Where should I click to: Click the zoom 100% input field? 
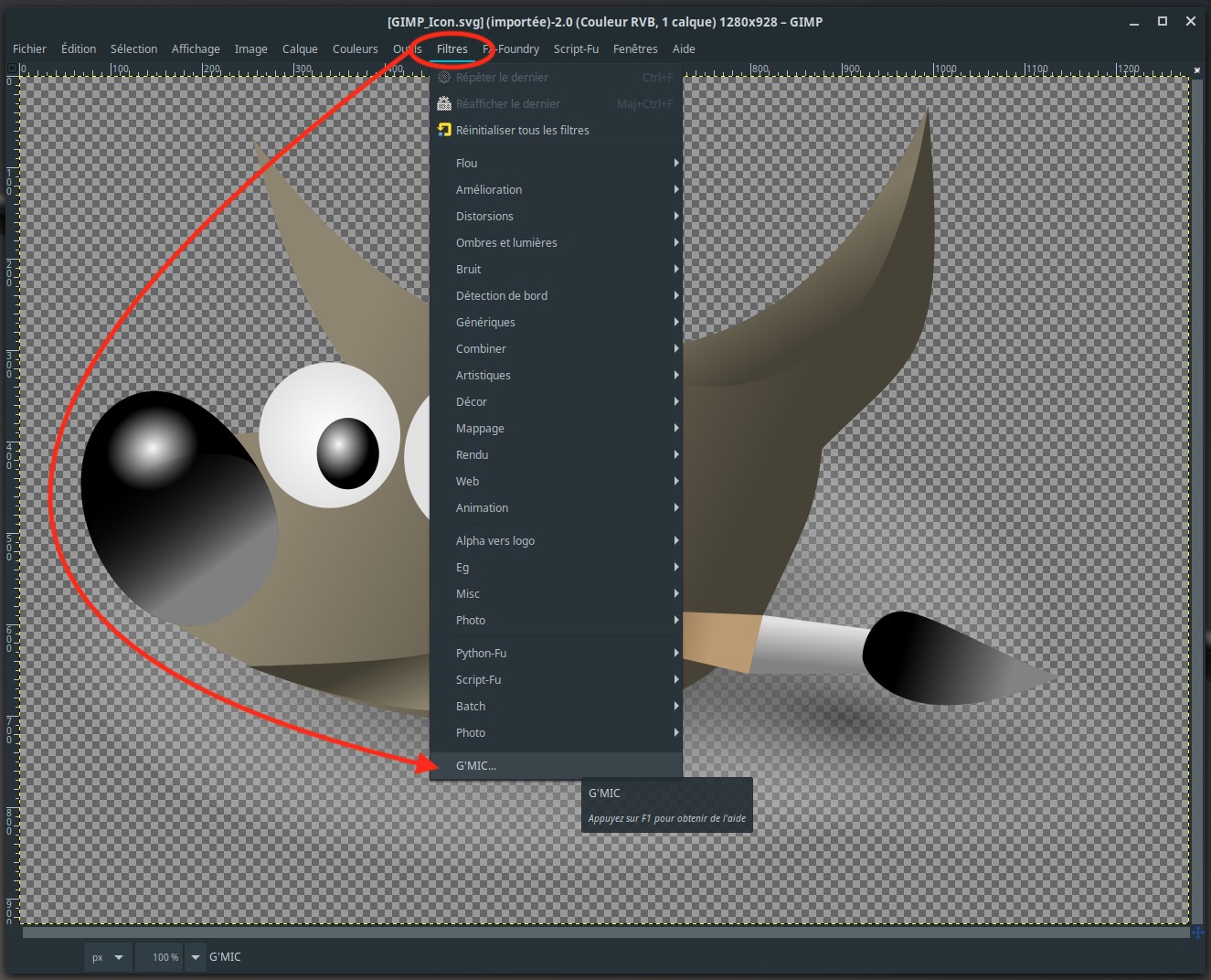(x=160, y=957)
